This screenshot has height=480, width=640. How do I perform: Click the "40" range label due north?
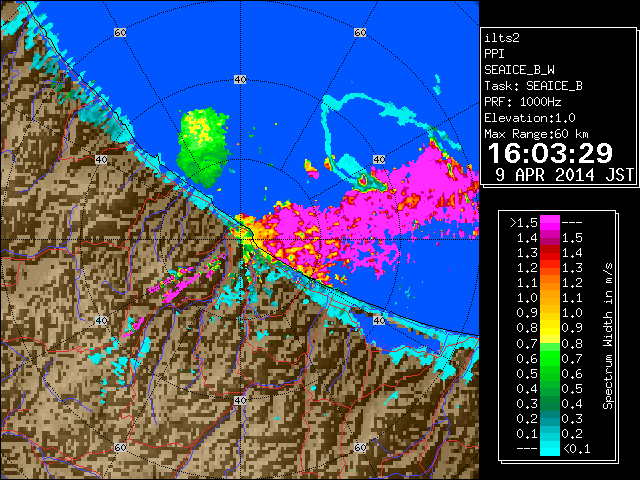click(240, 80)
